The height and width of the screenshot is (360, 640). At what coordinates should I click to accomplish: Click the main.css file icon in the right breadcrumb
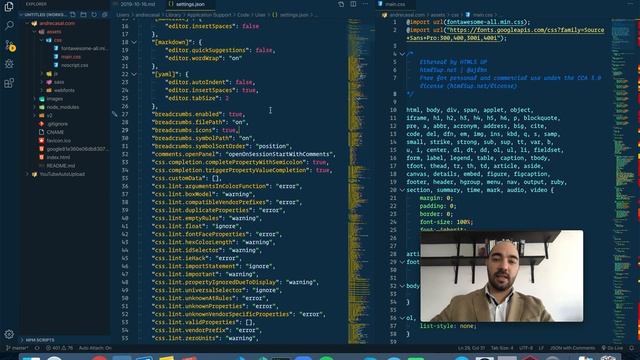[x=468, y=15]
